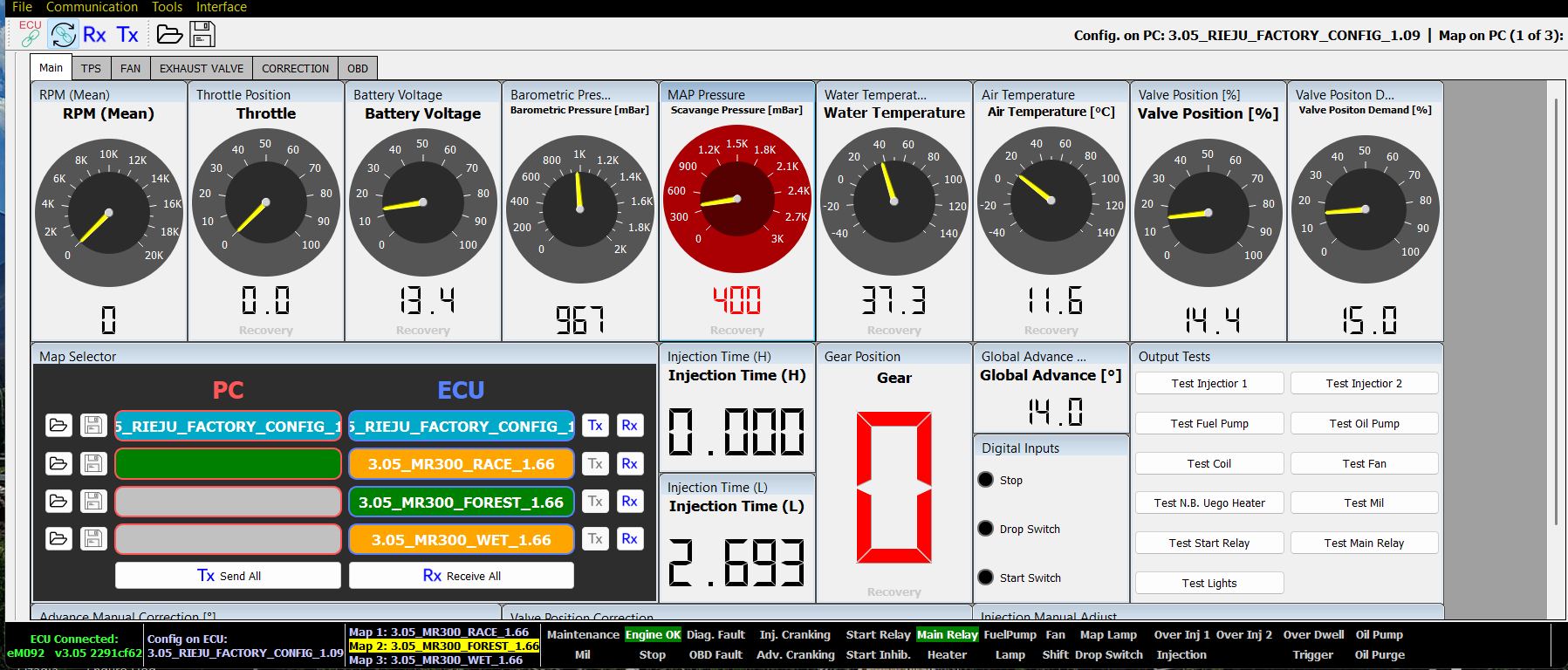Select ECU map 3.05_MR300_FOREST_1.66 slot
The width and height of the screenshot is (1568, 670).
point(461,502)
